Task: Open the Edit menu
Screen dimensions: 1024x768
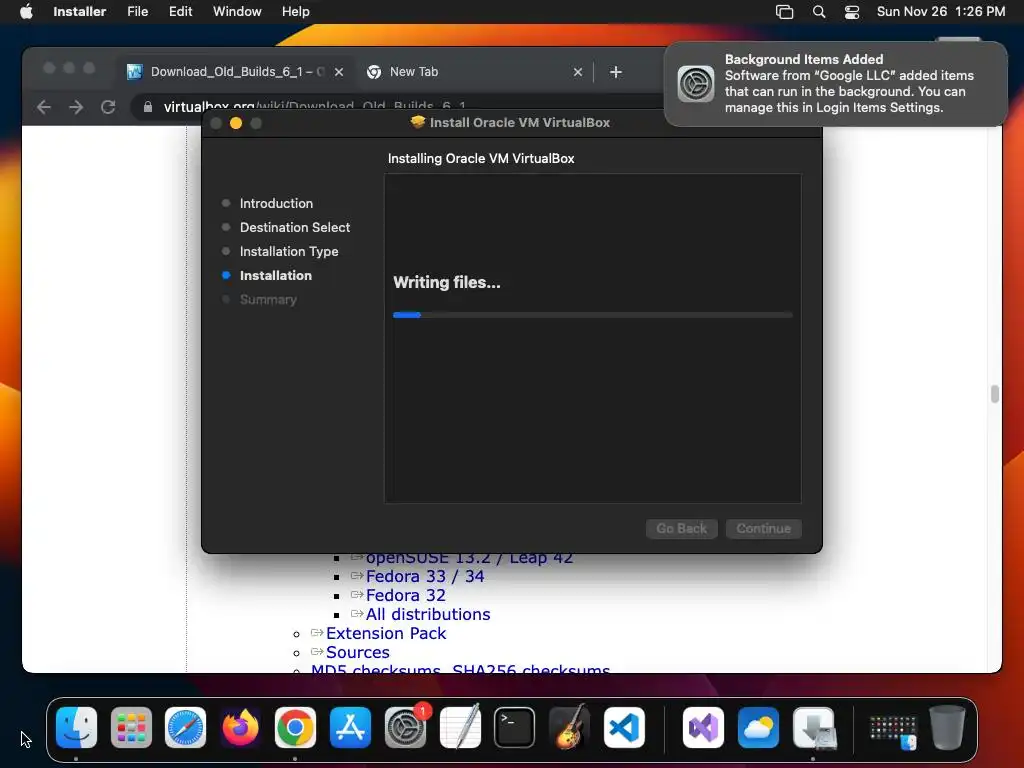Action: (x=180, y=12)
